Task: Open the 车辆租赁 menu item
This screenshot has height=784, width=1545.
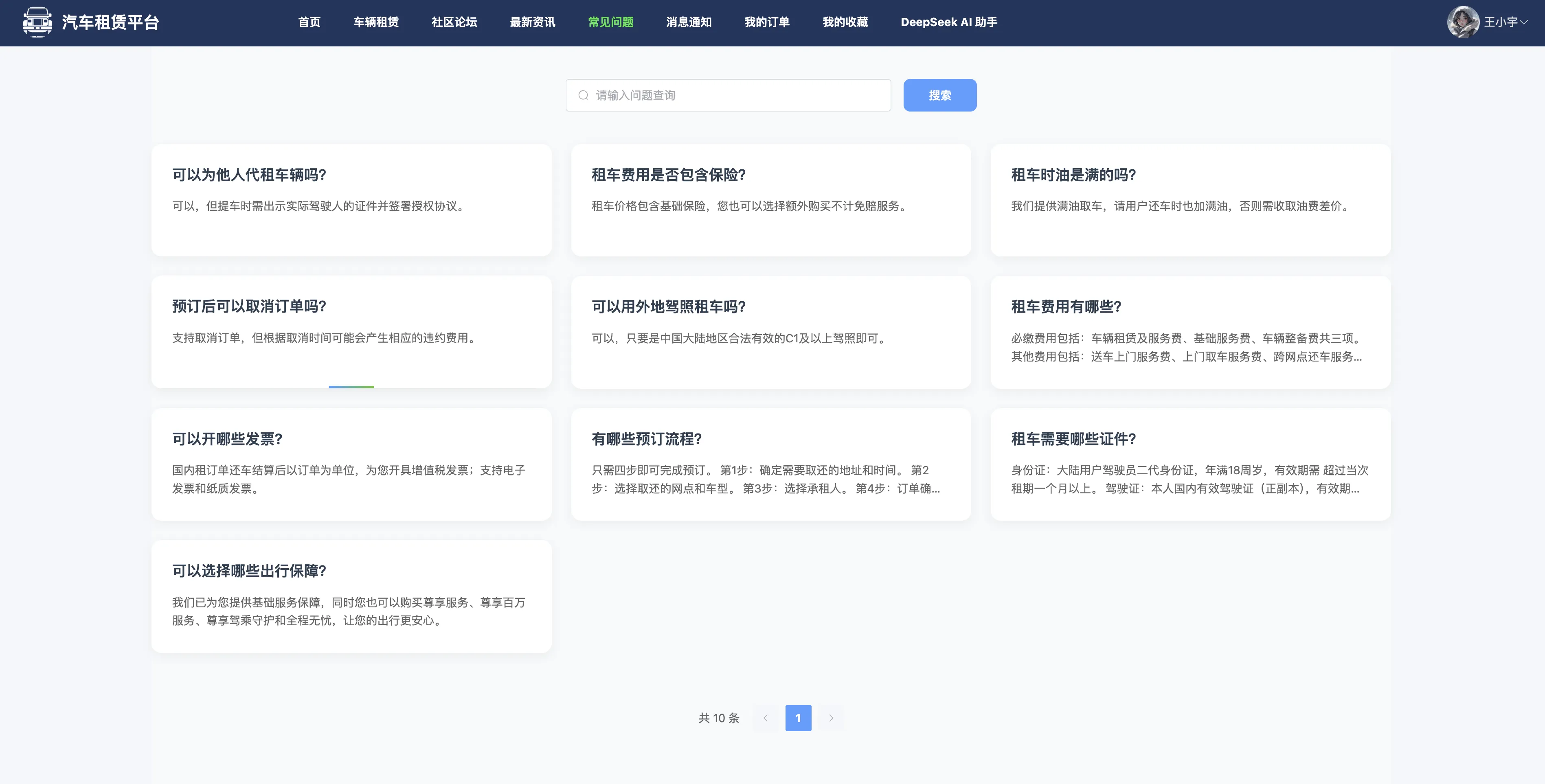Action: [376, 22]
